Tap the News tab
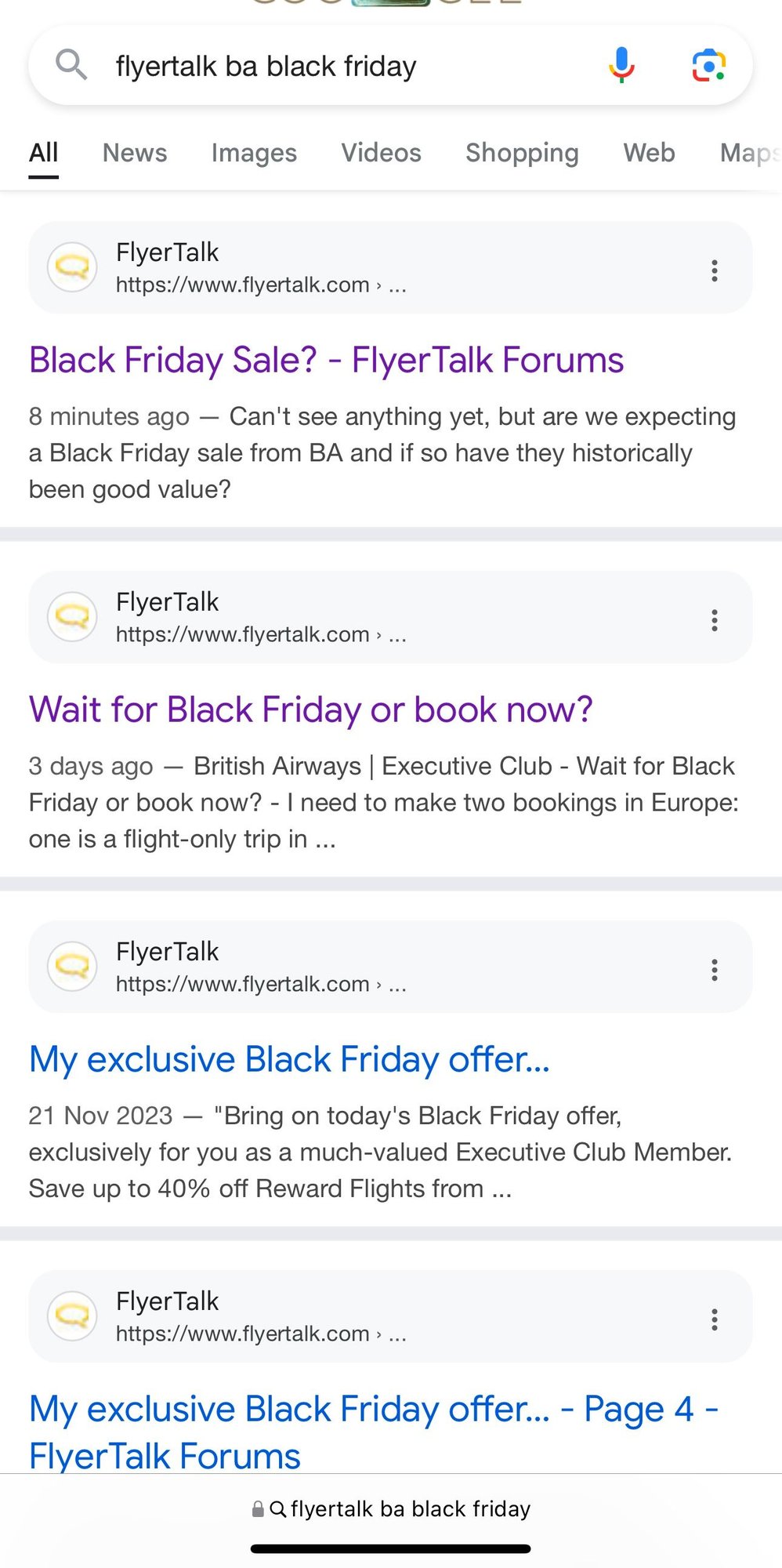Image resolution: width=782 pixels, height=1568 pixels. point(134,153)
